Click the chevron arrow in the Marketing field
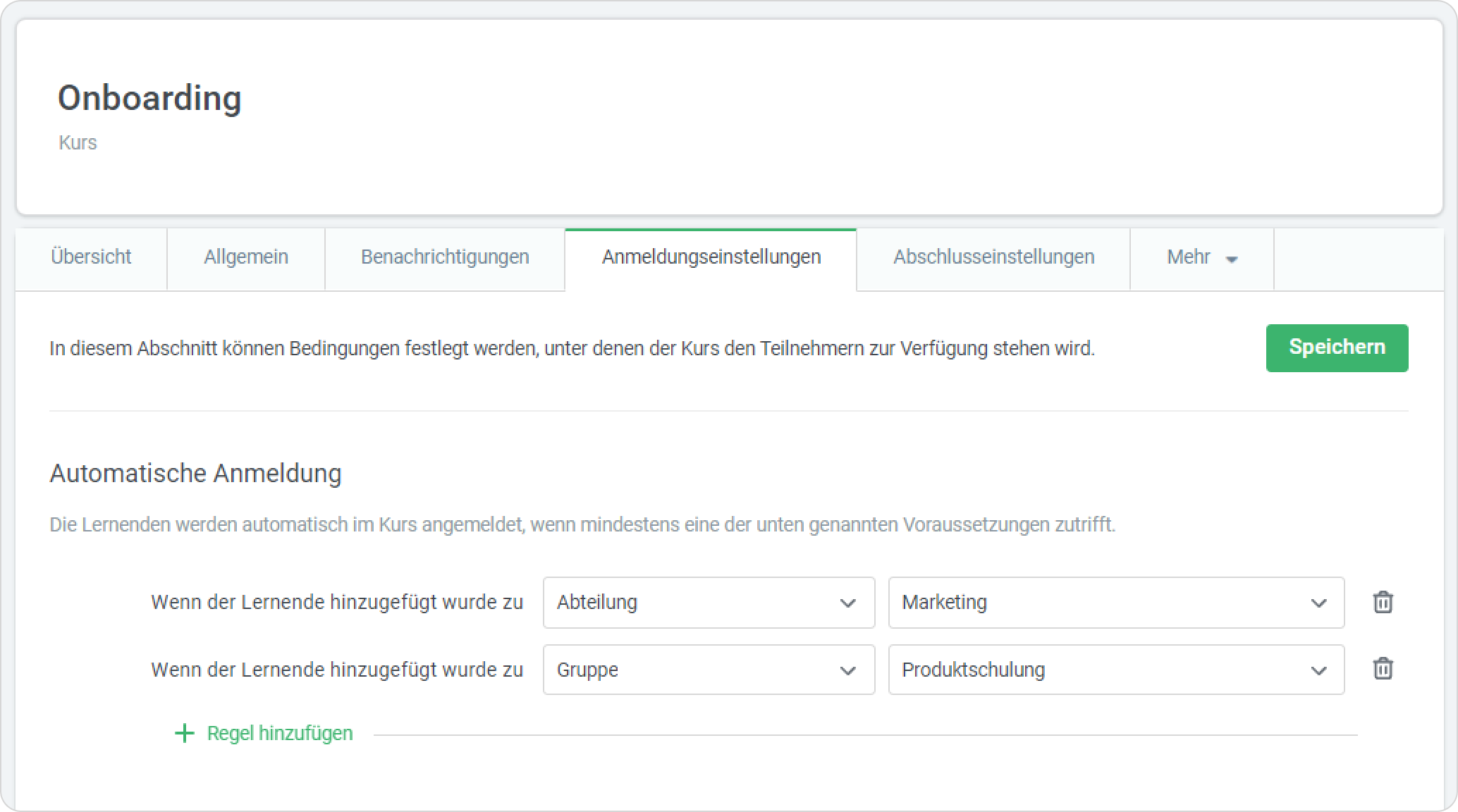The width and height of the screenshot is (1458, 812). click(x=1318, y=603)
